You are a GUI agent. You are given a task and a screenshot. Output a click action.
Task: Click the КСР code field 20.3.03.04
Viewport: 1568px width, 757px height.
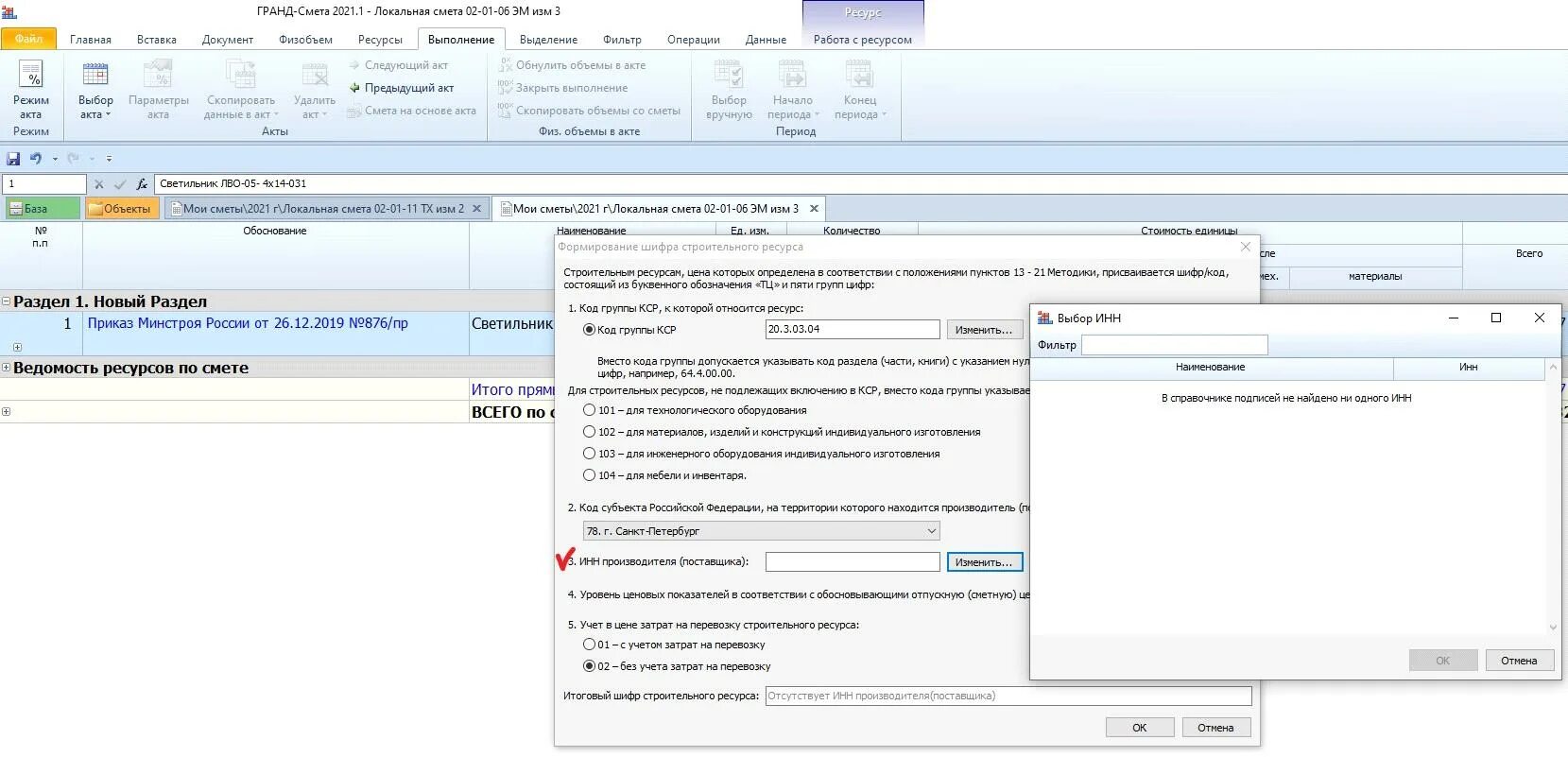pyautogui.click(x=853, y=330)
